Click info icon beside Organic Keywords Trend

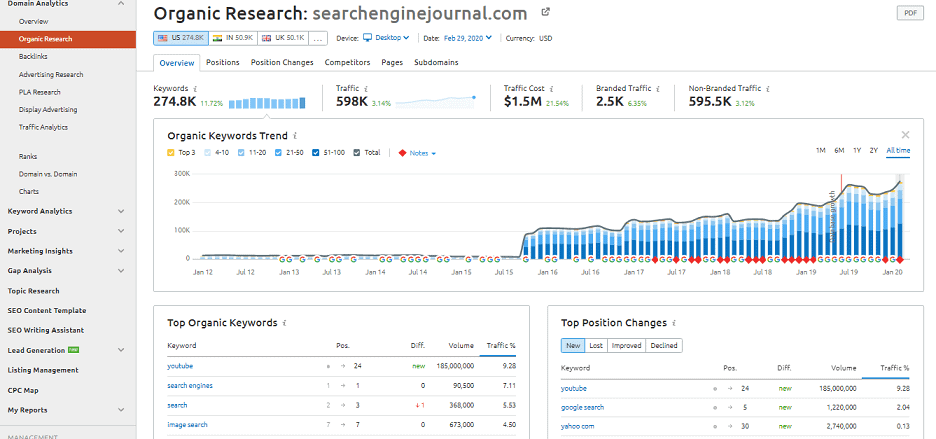click(295, 136)
